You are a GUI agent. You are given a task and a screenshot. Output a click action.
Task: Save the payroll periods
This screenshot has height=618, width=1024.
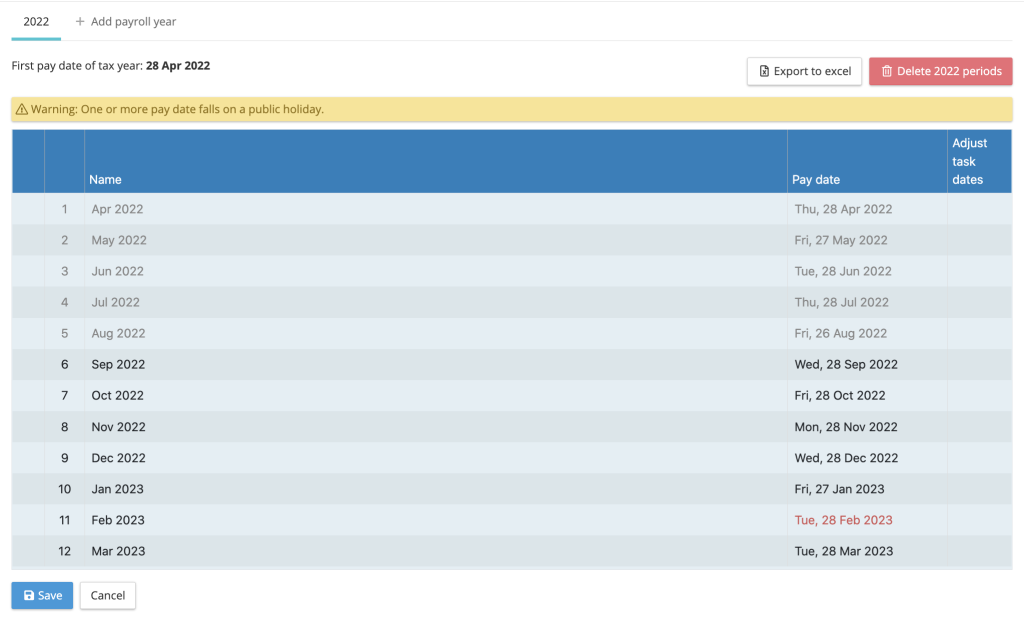pyautogui.click(x=42, y=595)
